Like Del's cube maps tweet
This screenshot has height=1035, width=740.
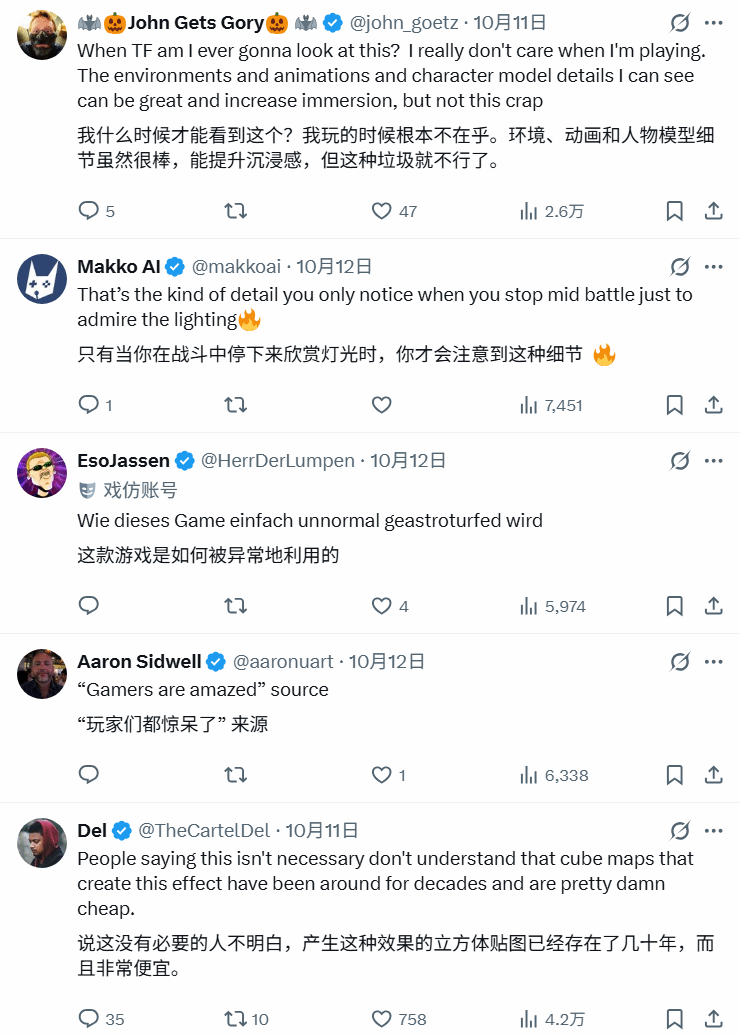tap(381, 1019)
